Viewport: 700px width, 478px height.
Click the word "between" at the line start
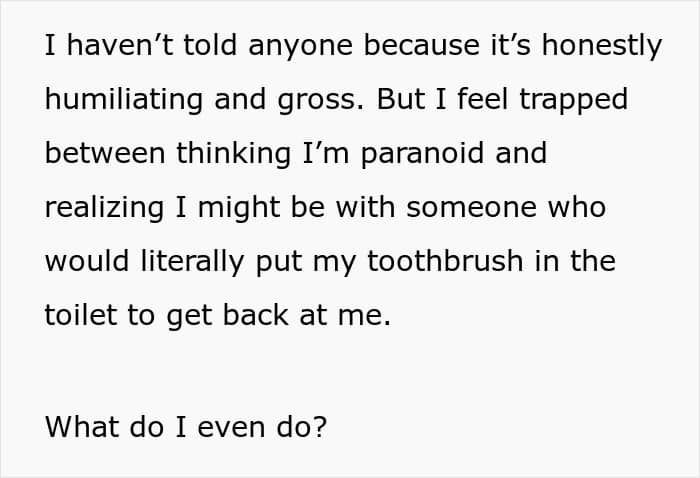click(105, 153)
